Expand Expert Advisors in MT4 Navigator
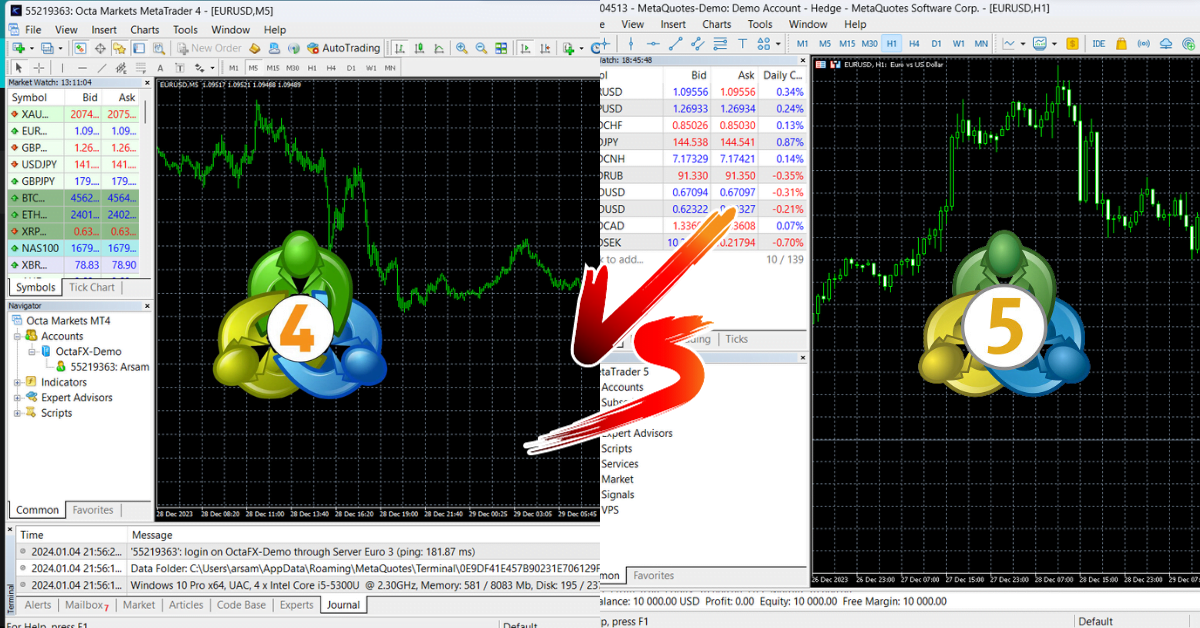The image size is (1200, 628). (x=17, y=397)
